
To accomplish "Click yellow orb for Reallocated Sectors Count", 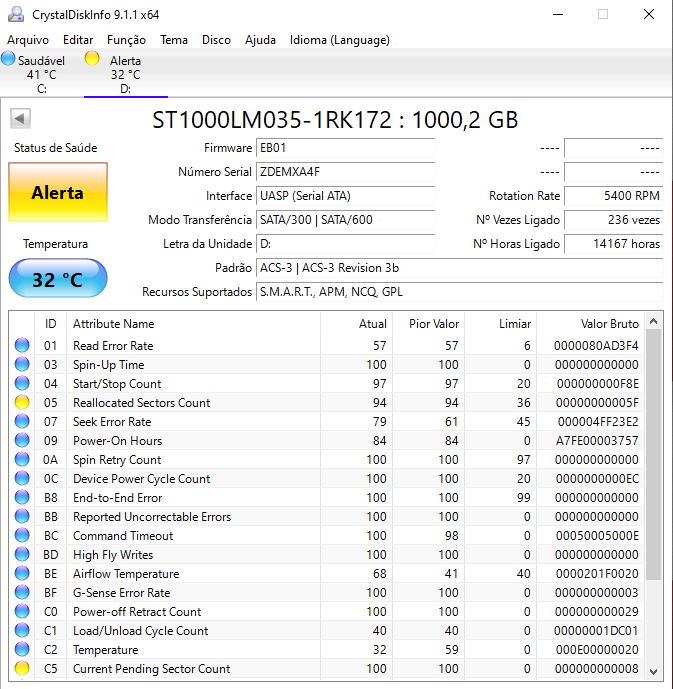I will (22, 402).
